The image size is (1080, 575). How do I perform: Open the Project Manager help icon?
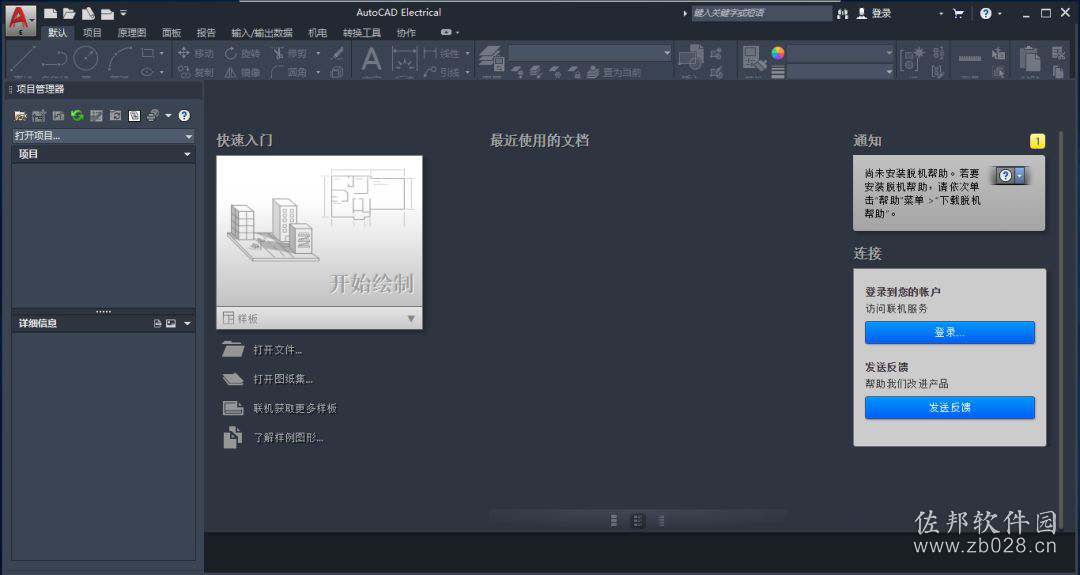(x=184, y=116)
